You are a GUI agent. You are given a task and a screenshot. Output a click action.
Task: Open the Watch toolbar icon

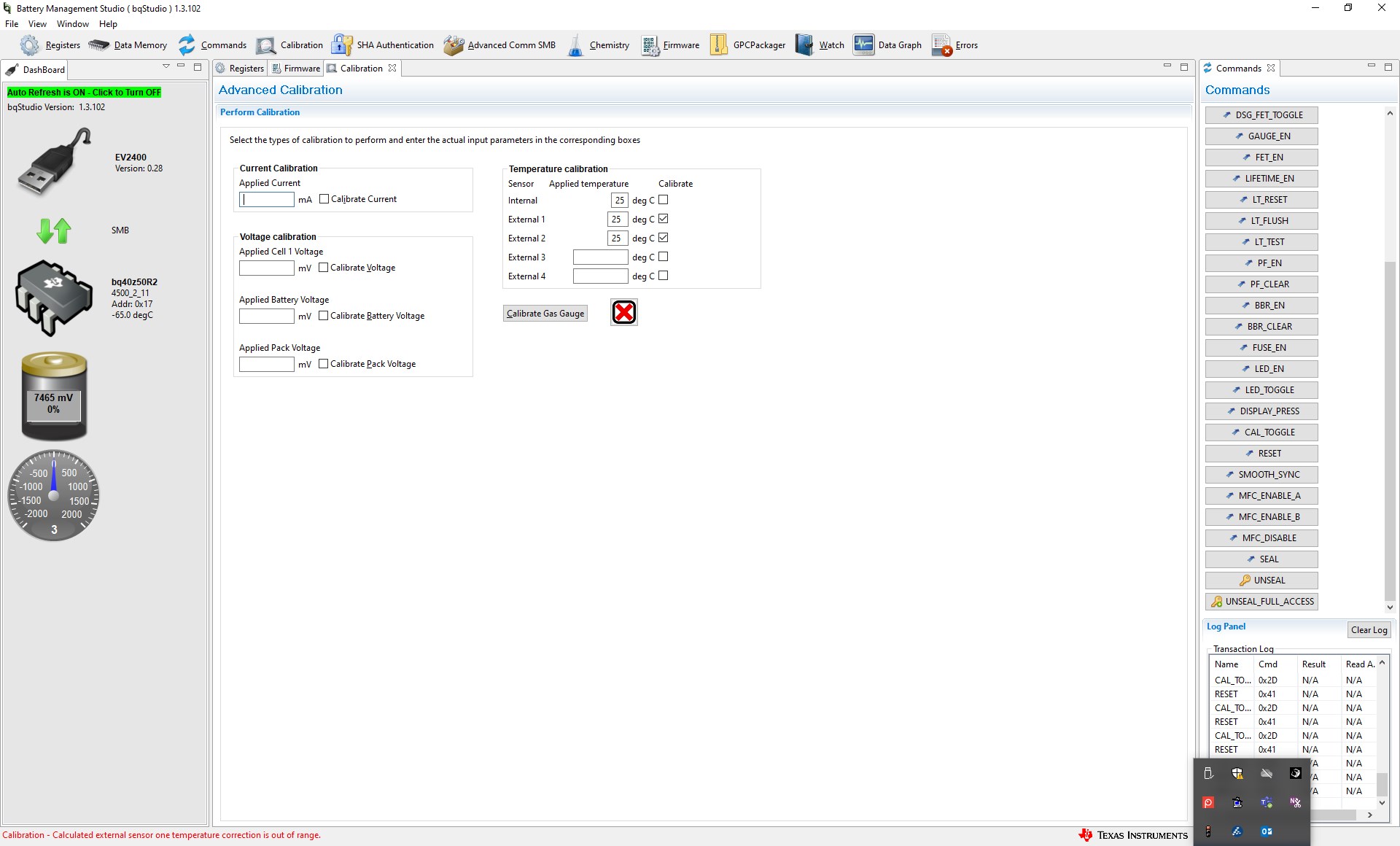tap(804, 45)
